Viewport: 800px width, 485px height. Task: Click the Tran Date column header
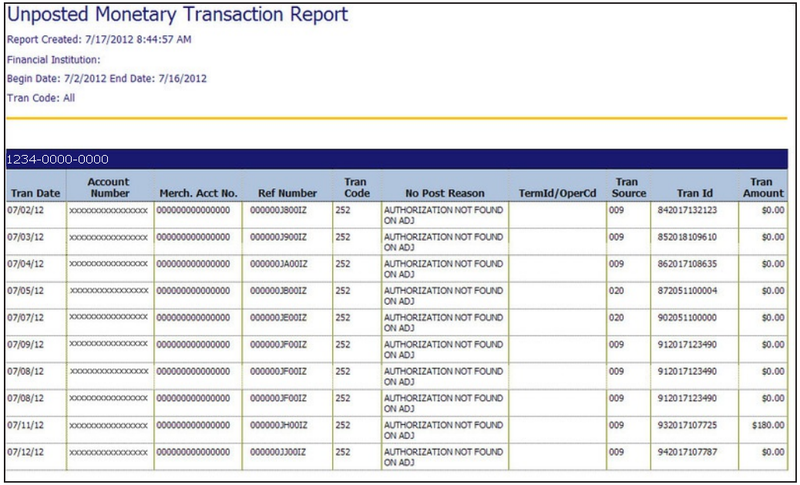[35, 192]
